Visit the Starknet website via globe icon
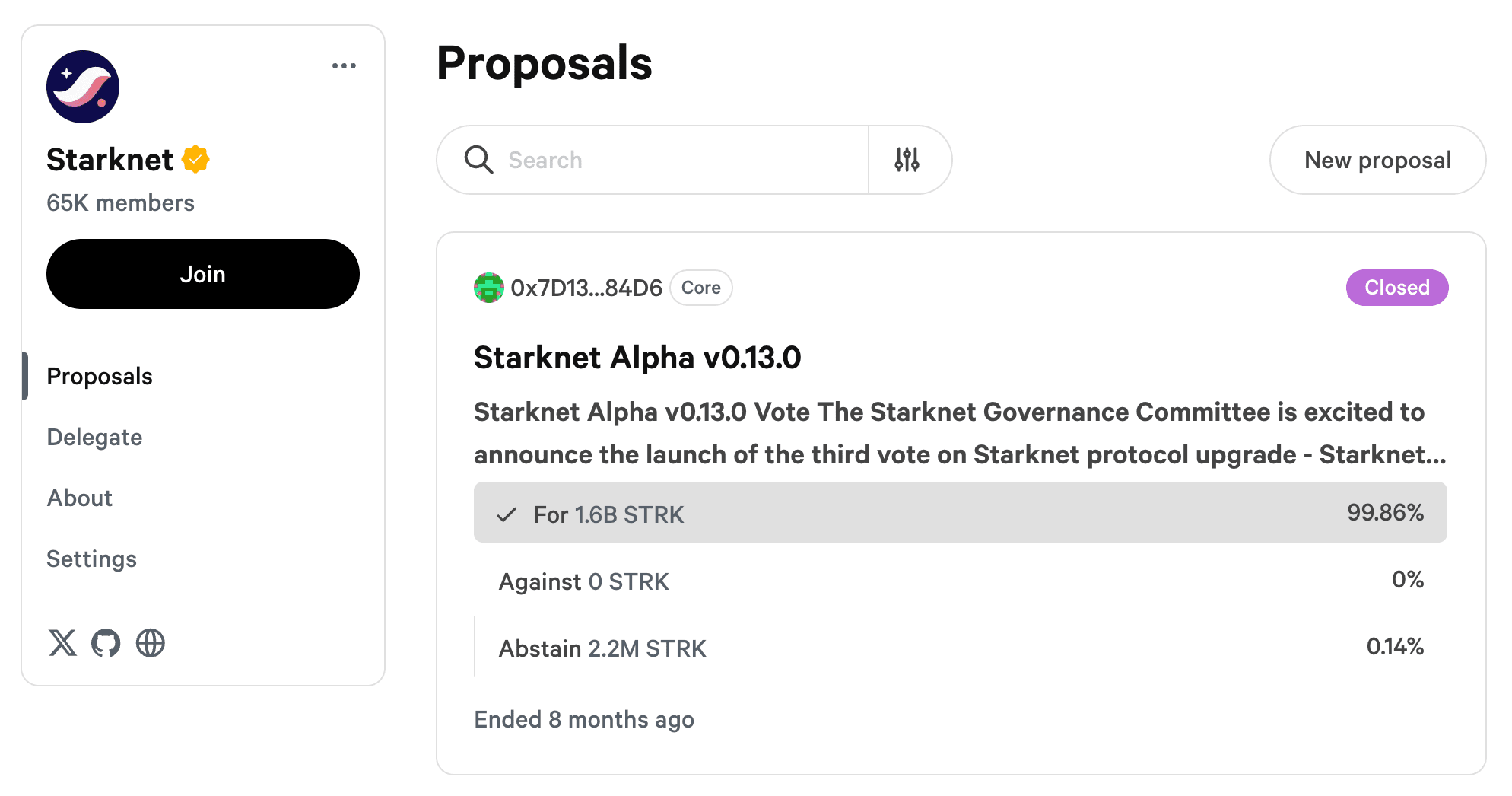This screenshot has height=796, width=1512. pyautogui.click(x=150, y=643)
